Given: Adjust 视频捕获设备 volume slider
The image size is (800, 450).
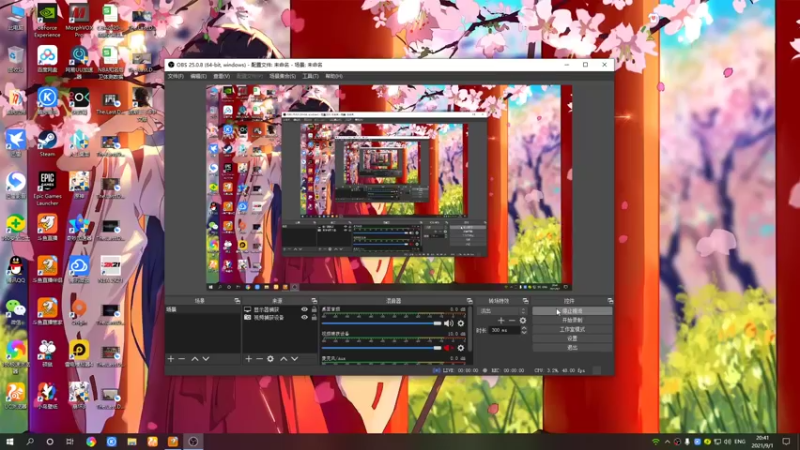Looking at the screenshot, I should click(x=381, y=348).
